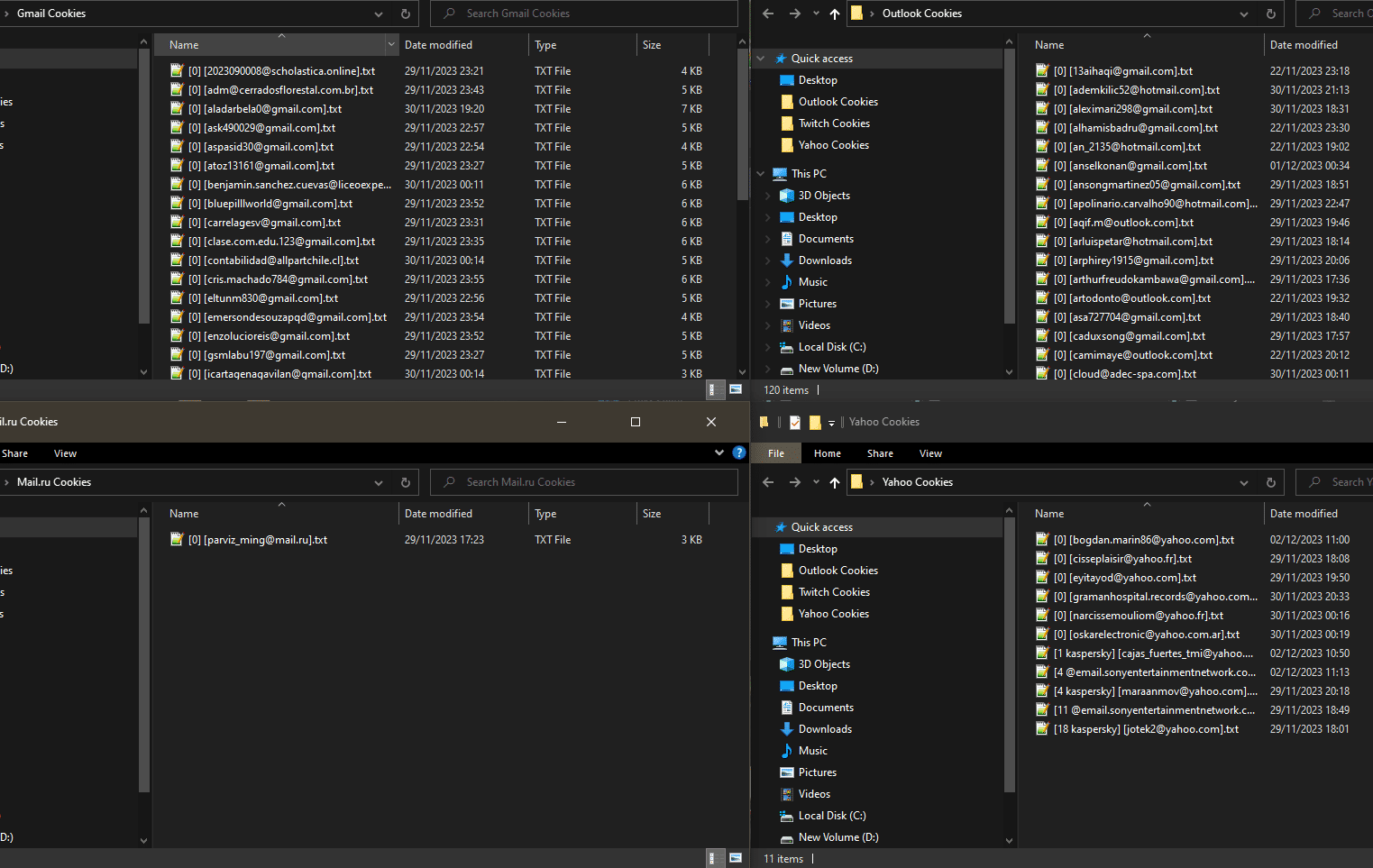Open Home tab in Yahoo Cookies window
Viewport: 1373px width, 868px height.
click(x=827, y=453)
